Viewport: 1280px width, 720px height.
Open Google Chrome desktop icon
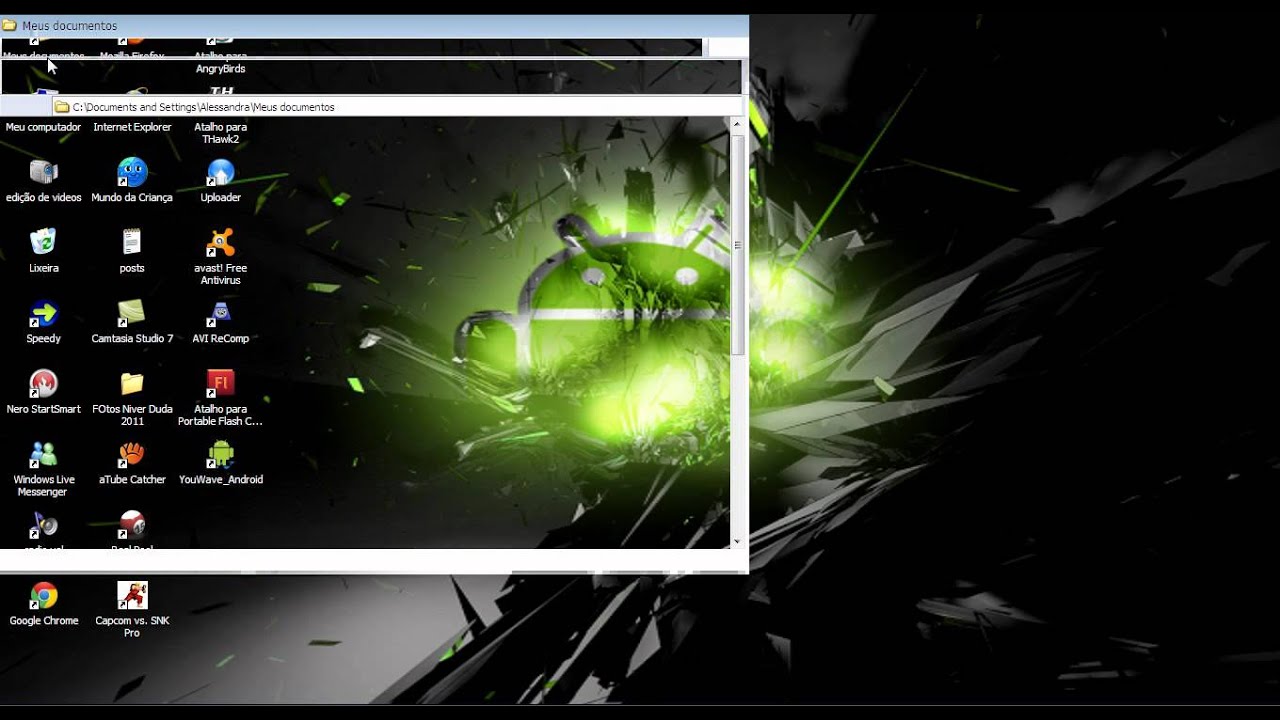click(x=43, y=596)
